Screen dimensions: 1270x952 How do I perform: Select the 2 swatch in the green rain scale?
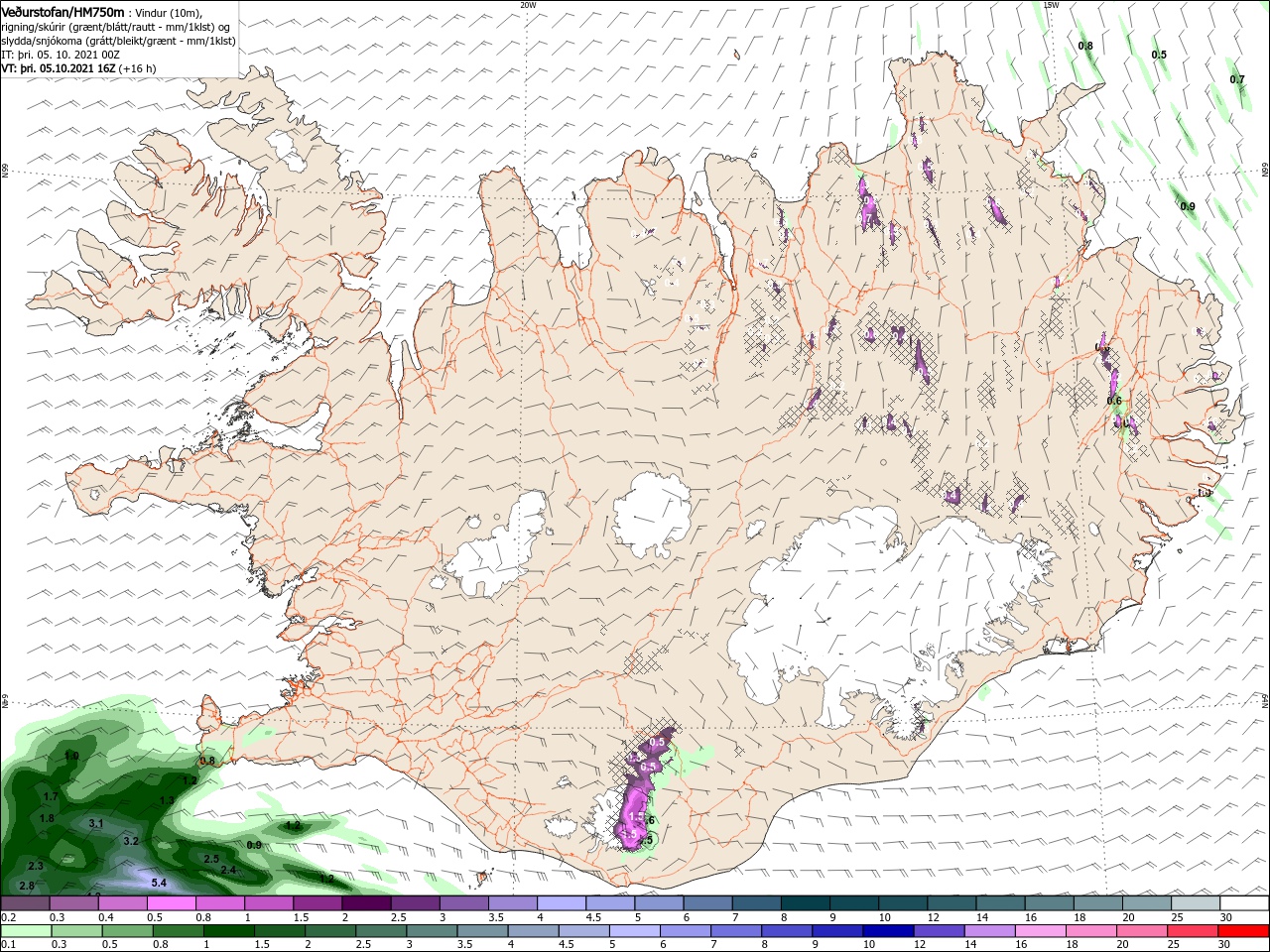click(x=330, y=931)
